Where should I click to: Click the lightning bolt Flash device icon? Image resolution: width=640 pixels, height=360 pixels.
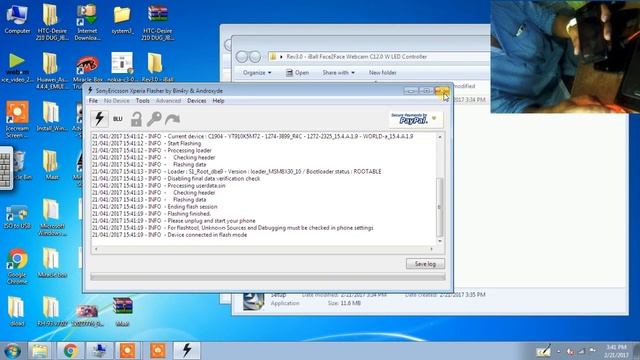coord(99,119)
